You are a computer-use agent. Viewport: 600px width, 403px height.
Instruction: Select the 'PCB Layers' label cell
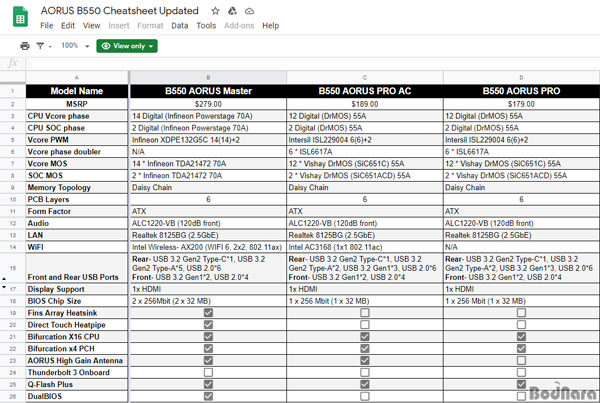coord(77,199)
